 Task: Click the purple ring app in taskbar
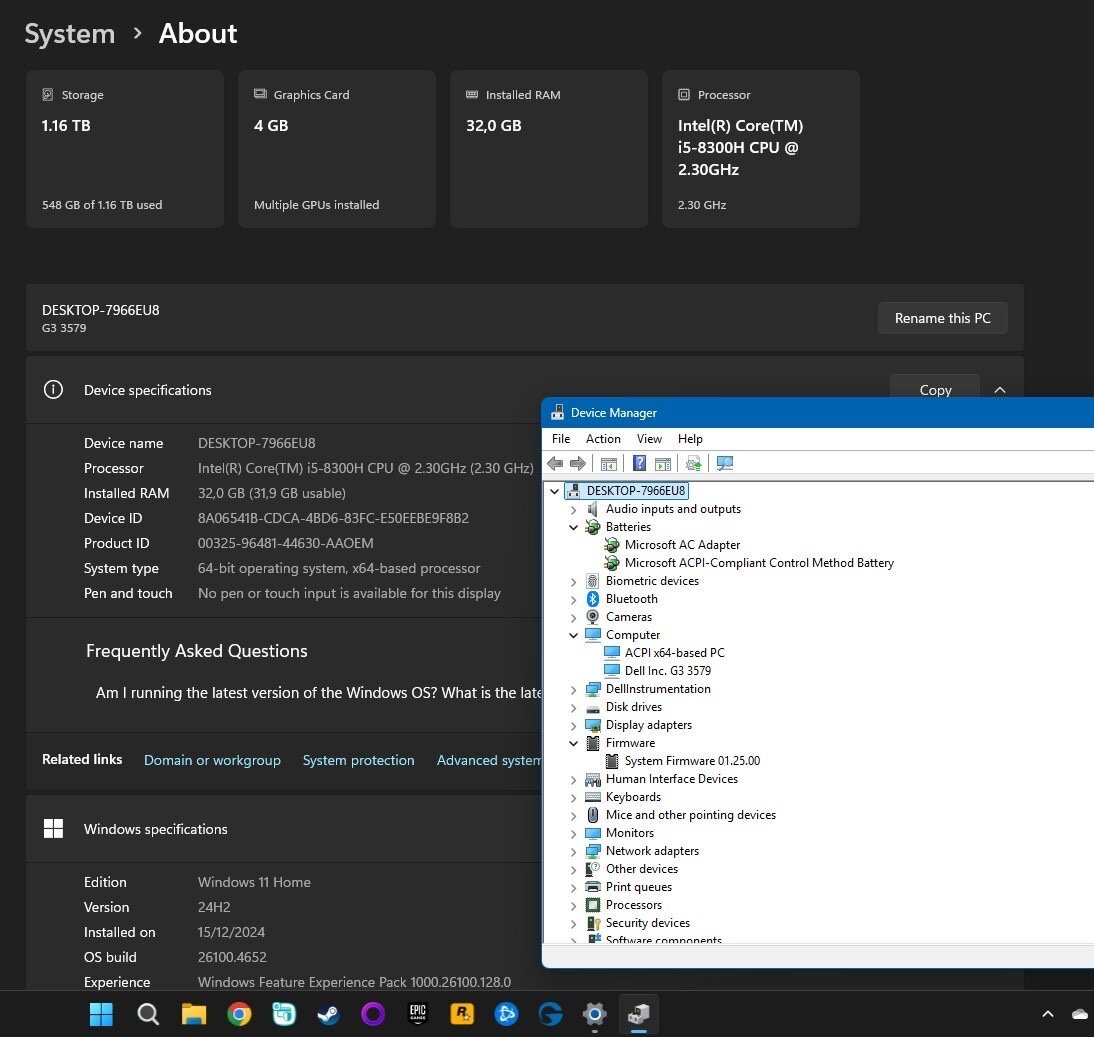pos(373,1014)
